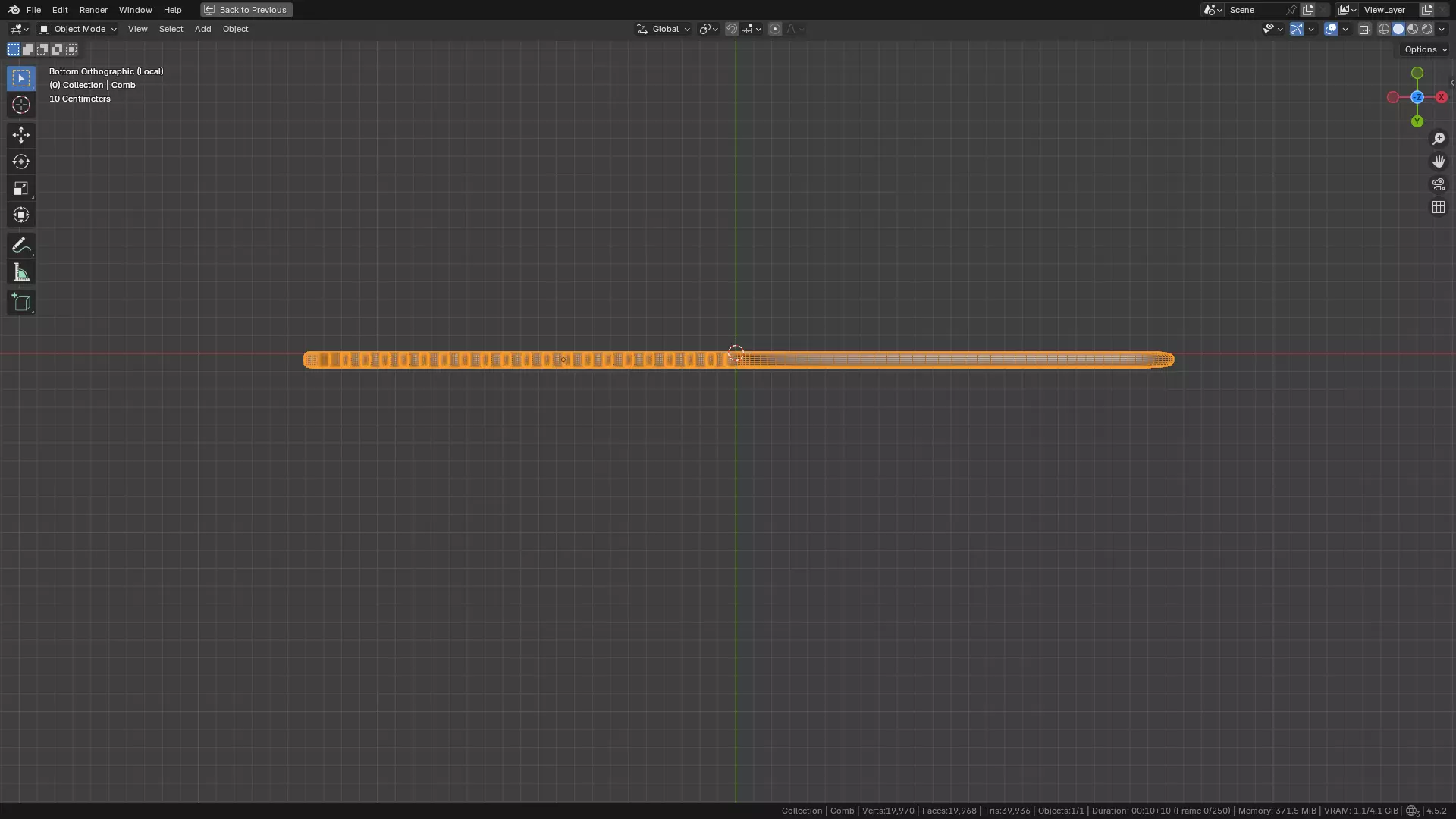The height and width of the screenshot is (819, 1456).
Task: Open the Global transform orientation dropdown
Action: click(664, 29)
